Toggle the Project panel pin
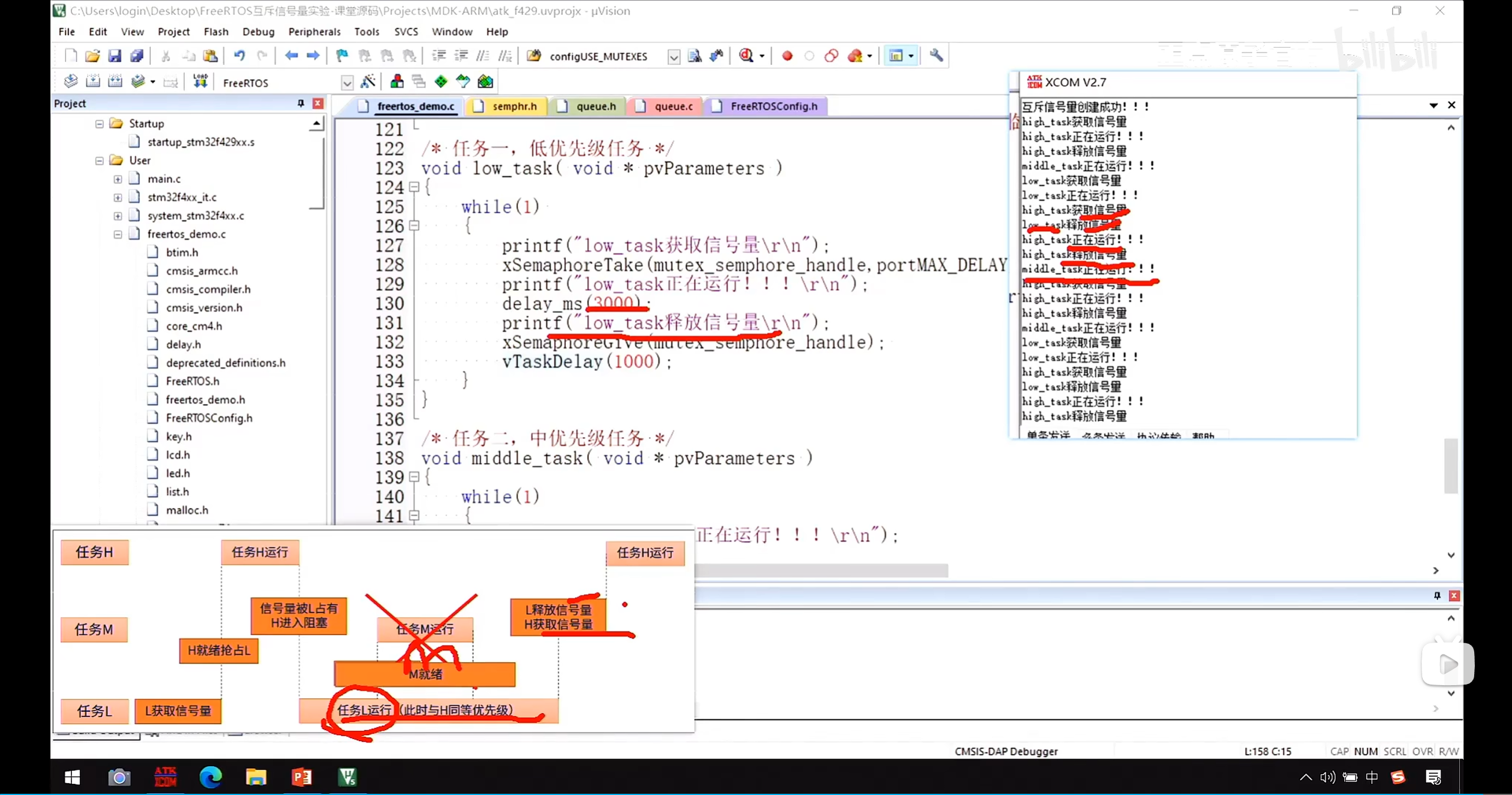 point(301,103)
